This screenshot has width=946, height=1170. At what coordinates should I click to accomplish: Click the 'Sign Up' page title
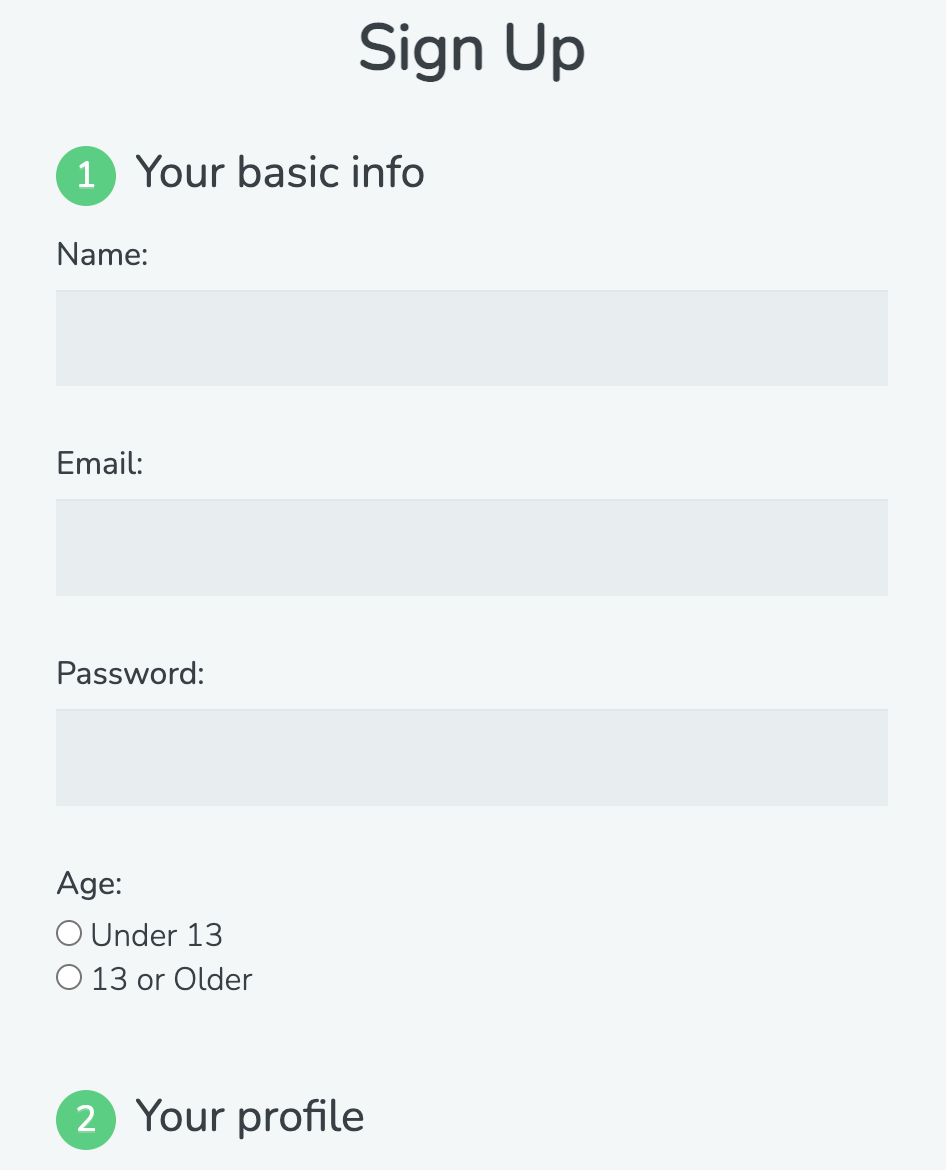pos(471,48)
